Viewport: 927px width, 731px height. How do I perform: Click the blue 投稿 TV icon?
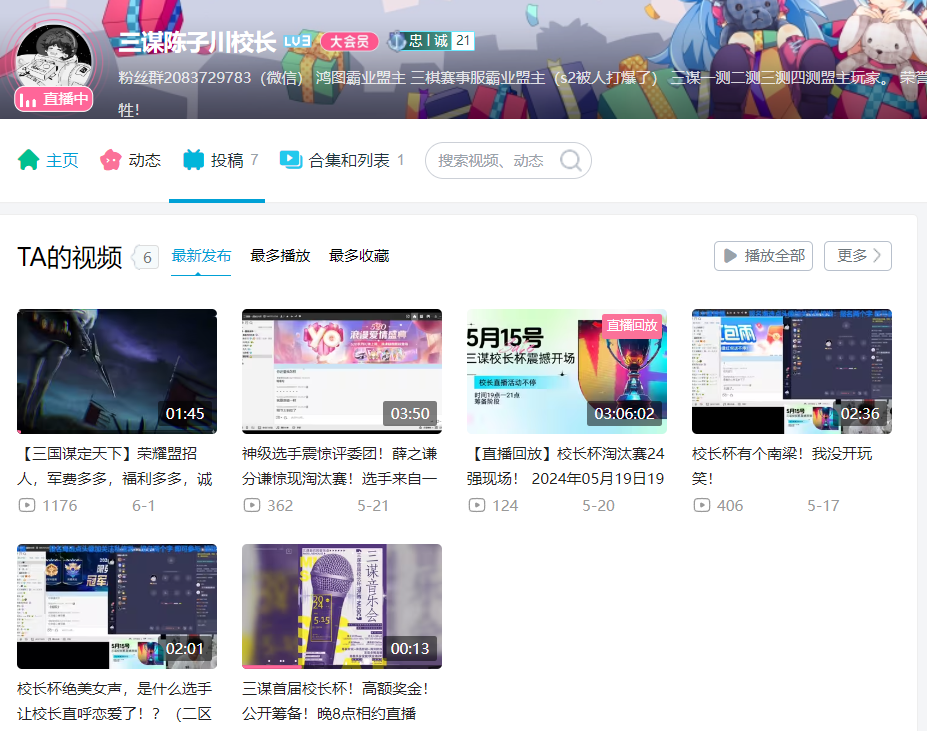(x=193, y=160)
